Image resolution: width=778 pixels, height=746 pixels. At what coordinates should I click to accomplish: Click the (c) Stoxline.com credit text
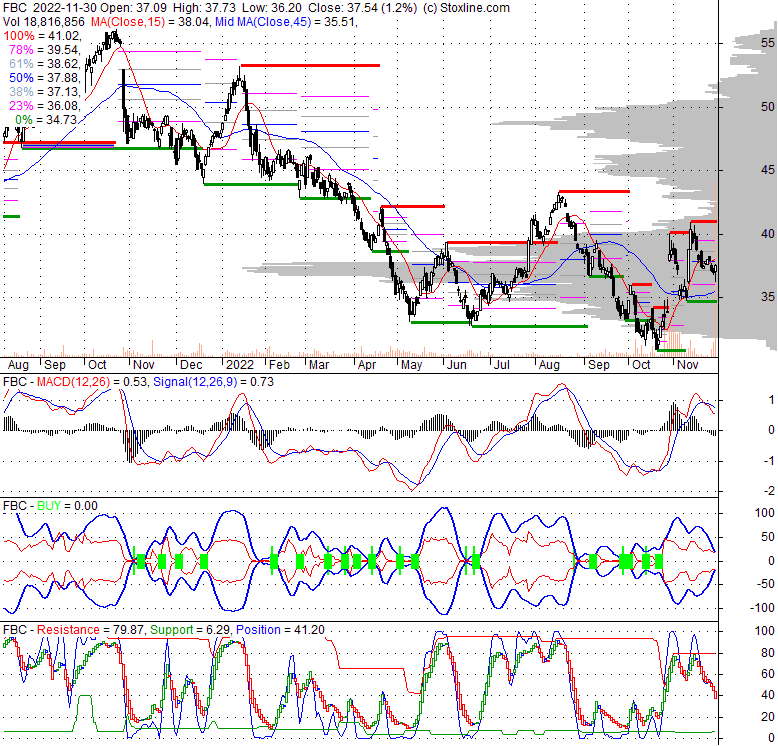[x=466, y=8]
